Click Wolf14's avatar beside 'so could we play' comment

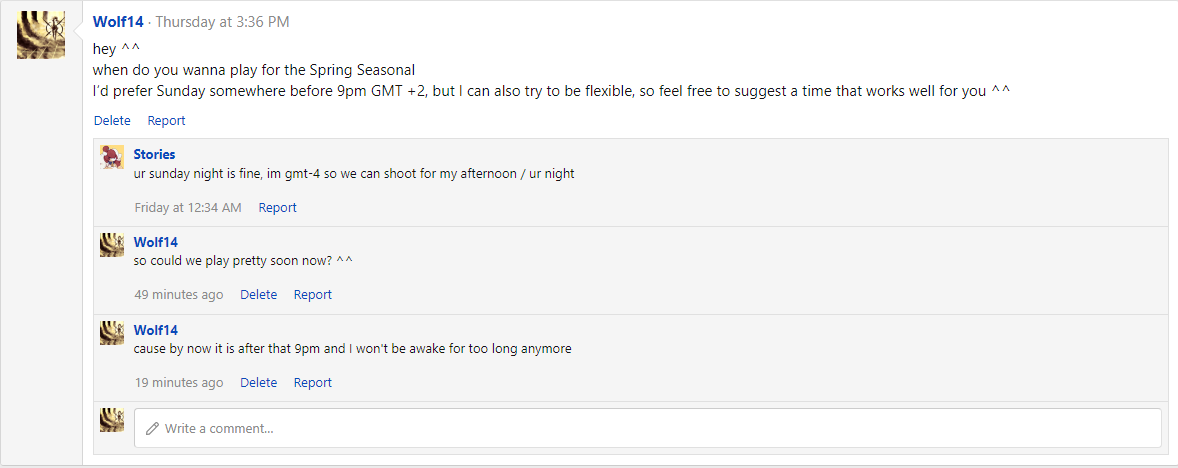click(112, 245)
